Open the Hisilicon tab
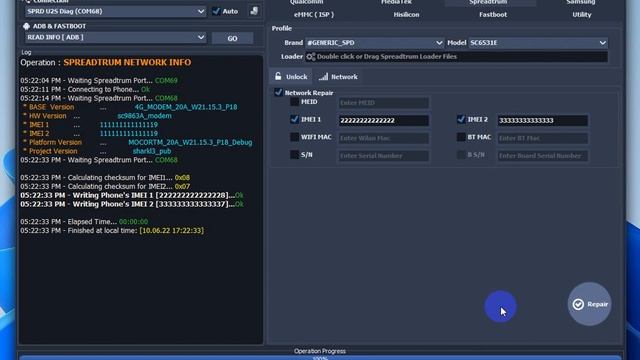 406,15
